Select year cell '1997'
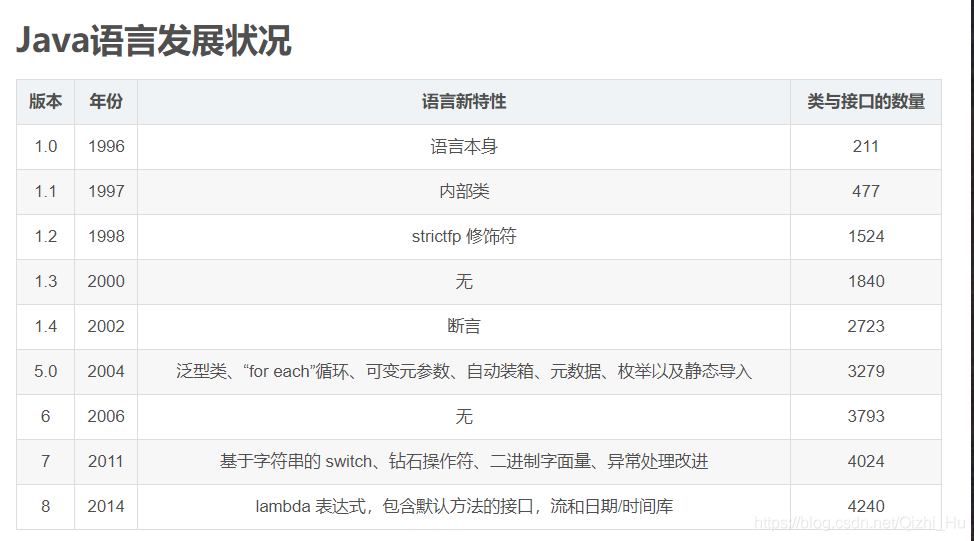 106,191
